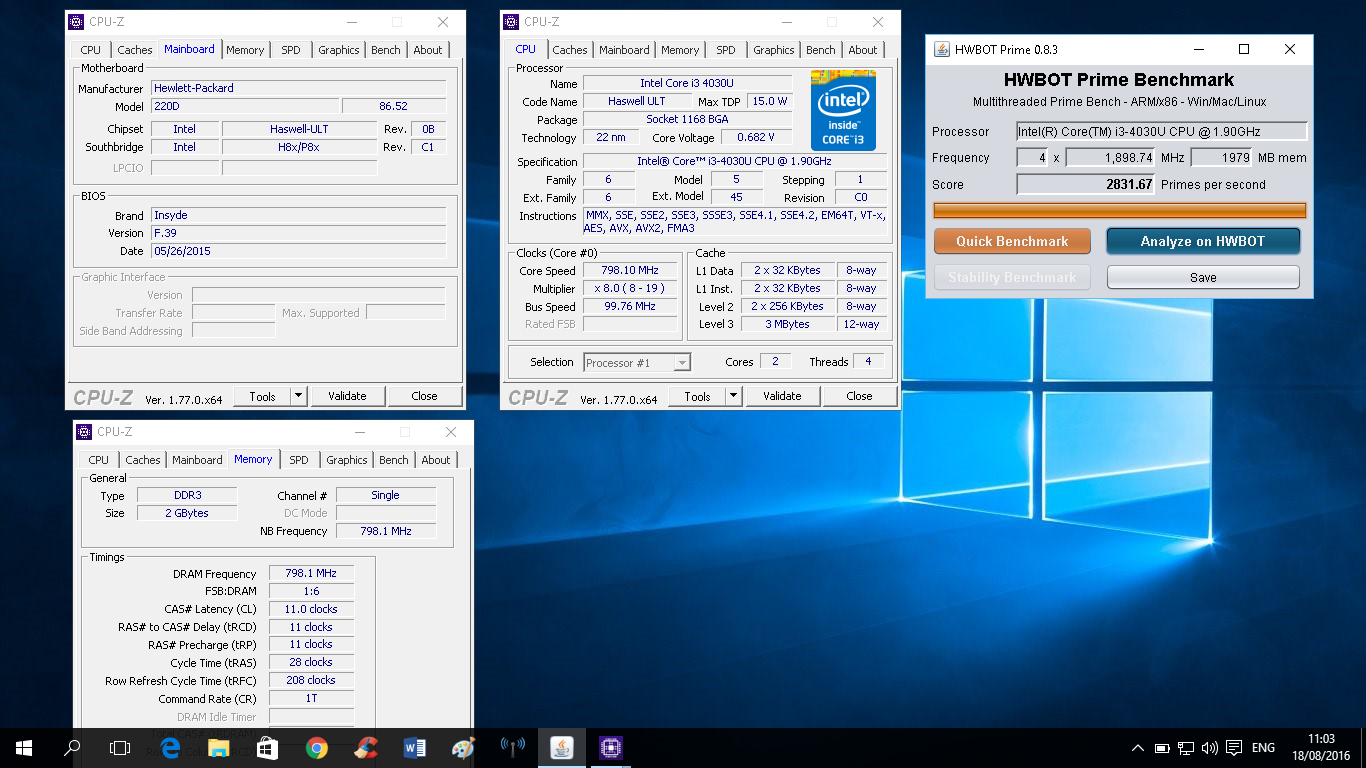
Task: Open the Windows Start menu
Action: 24,747
